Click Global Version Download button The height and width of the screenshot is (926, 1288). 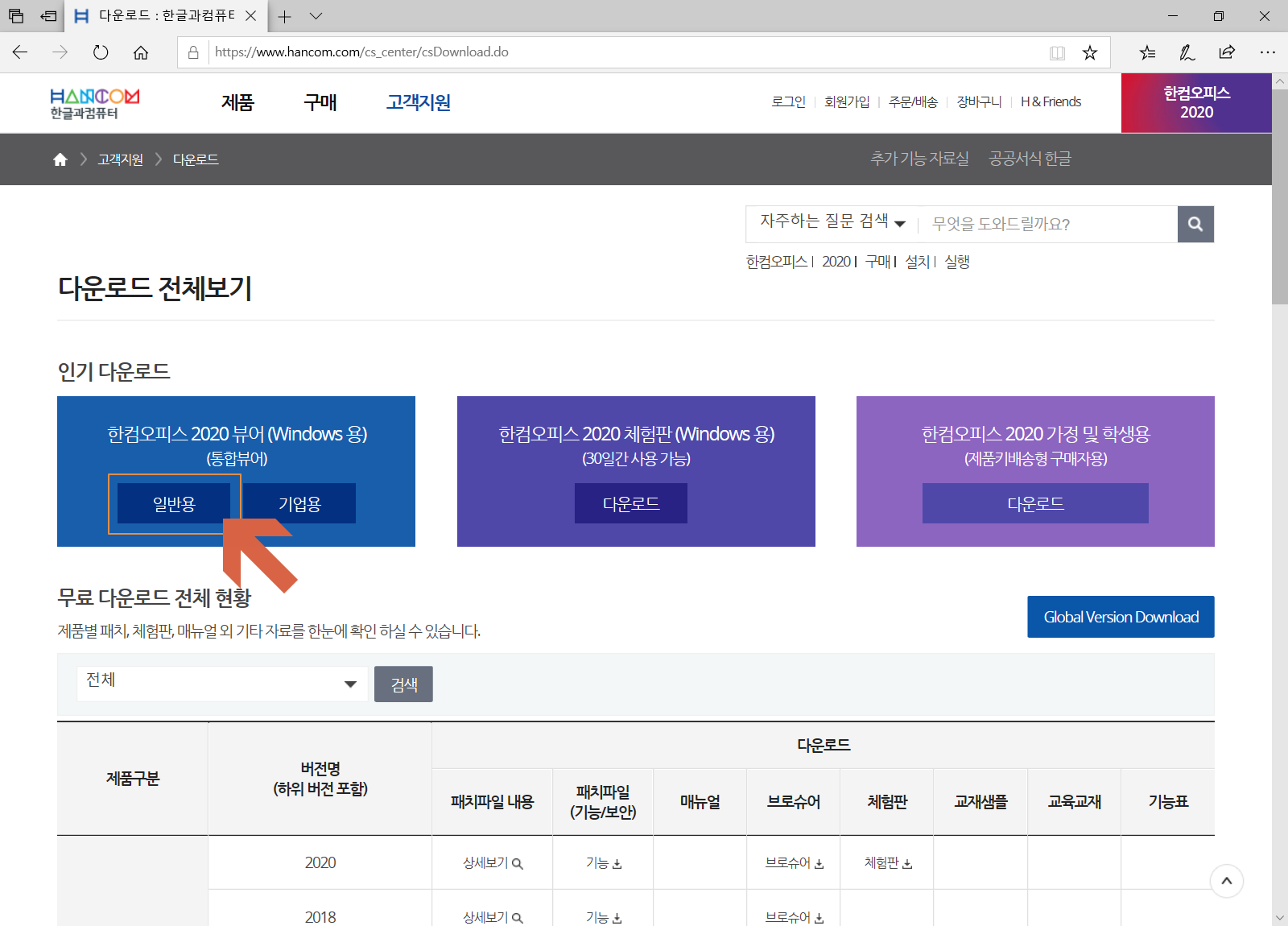(1121, 617)
